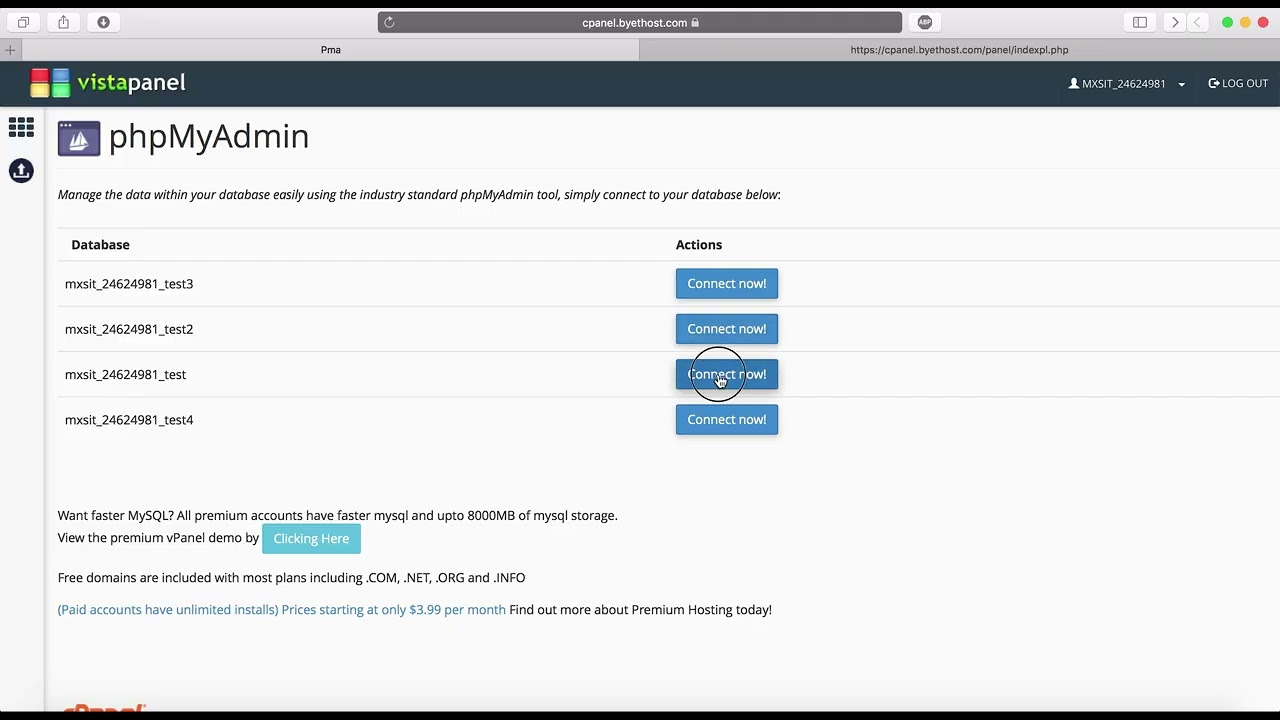Image resolution: width=1280 pixels, height=720 pixels.
Task: Connect now to mxsit_24624981_test
Action: tap(727, 374)
